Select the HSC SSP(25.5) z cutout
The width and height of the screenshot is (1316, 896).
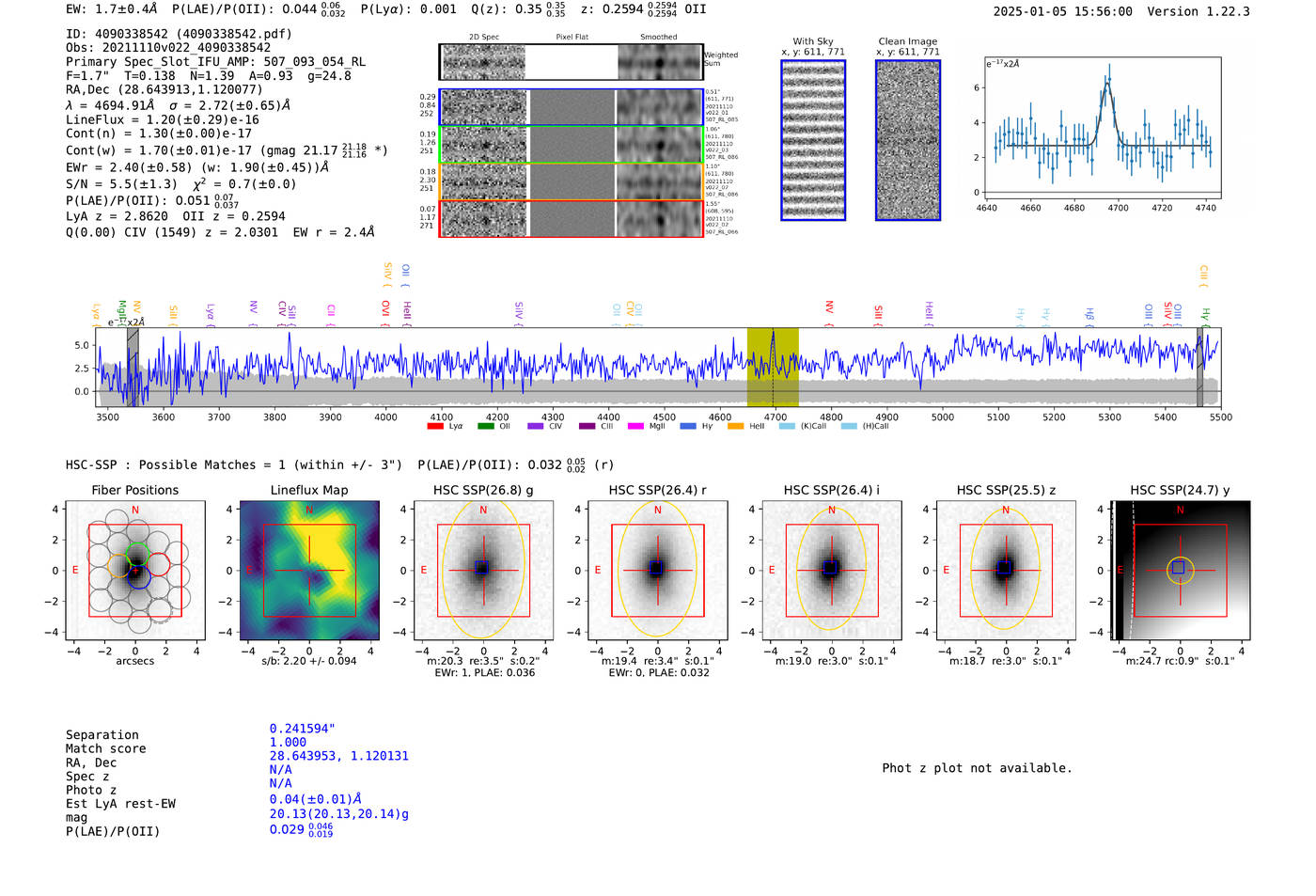tap(1006, 571)
